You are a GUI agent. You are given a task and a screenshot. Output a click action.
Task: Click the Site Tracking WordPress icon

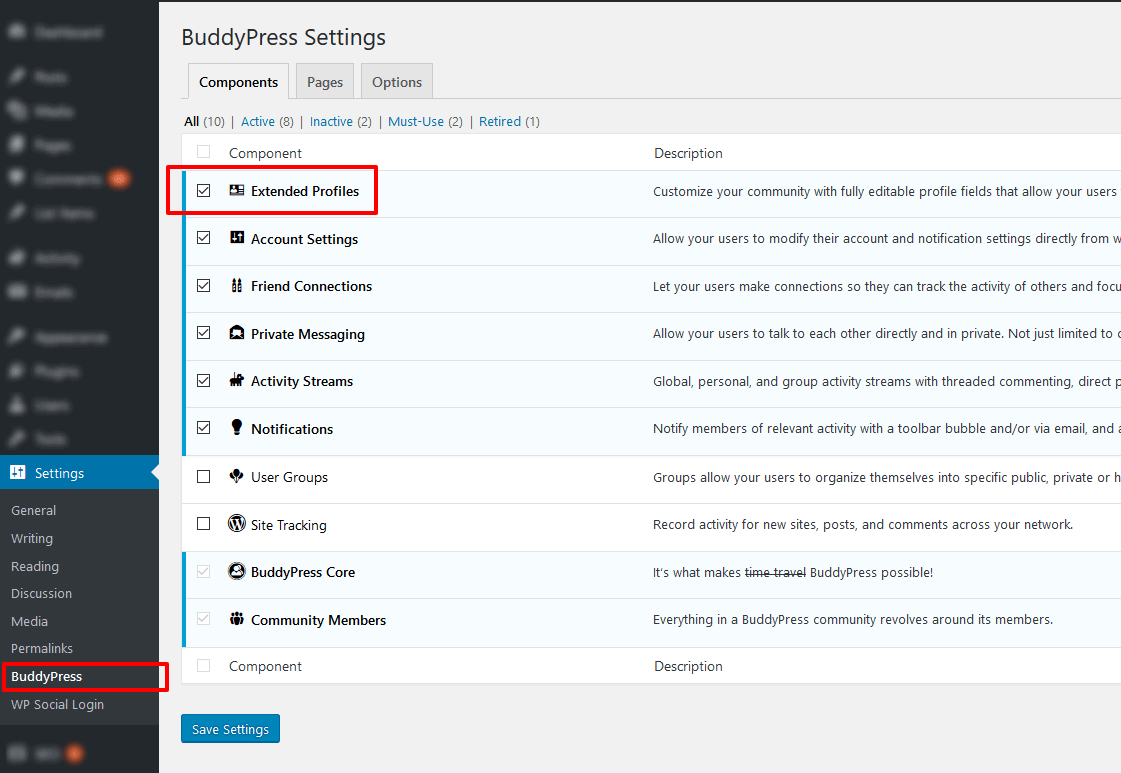237,523
